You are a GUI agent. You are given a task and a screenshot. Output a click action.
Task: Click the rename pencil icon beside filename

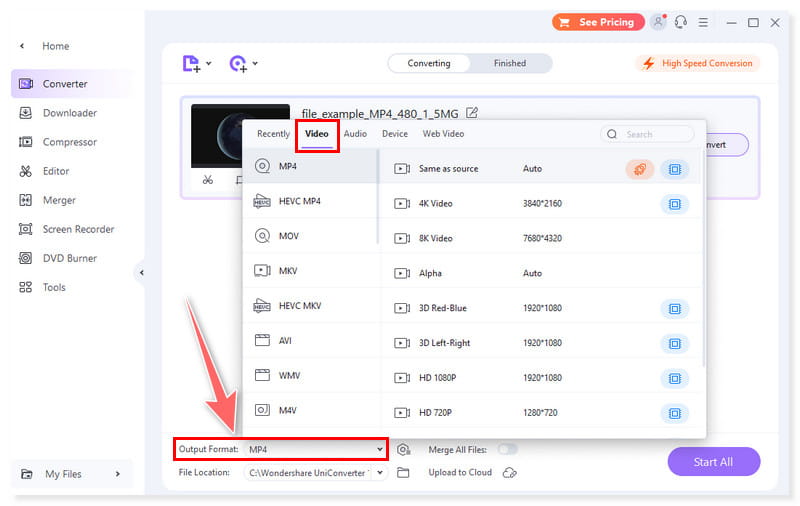click(x=472, y=113)
